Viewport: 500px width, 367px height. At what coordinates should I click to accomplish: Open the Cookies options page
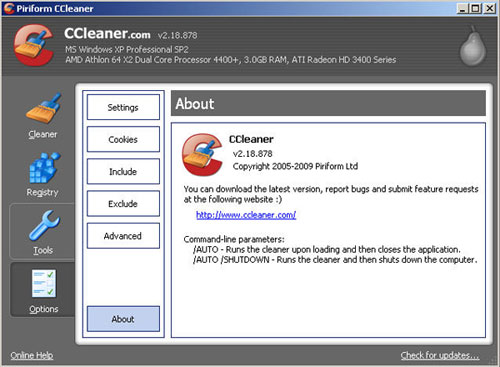tap(123, 139)
